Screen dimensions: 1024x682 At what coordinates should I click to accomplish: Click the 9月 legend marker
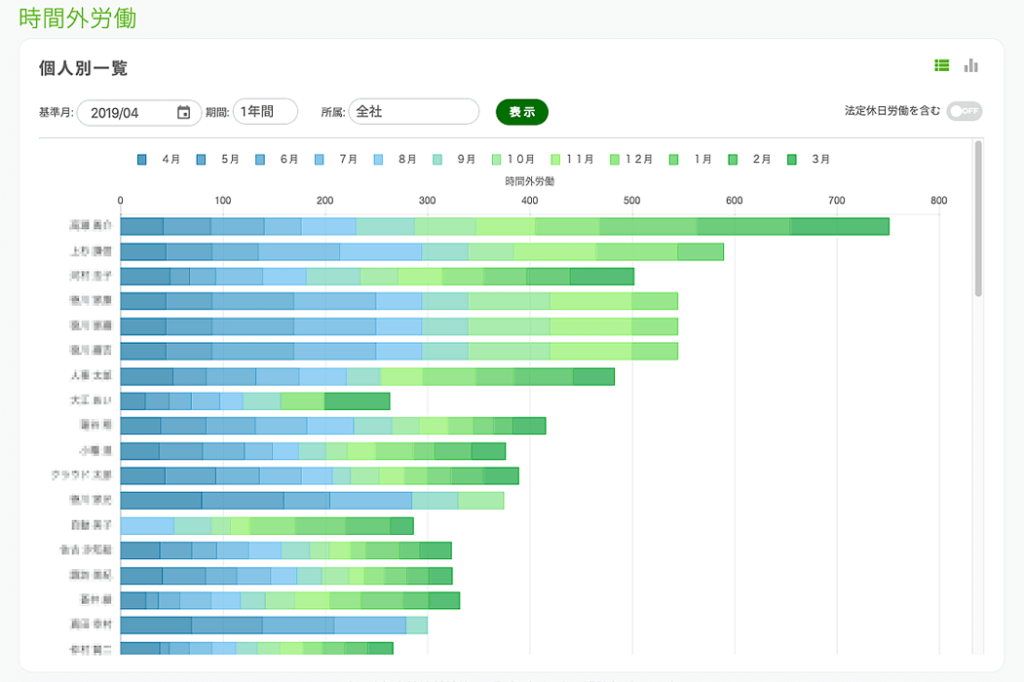(437, 160)
